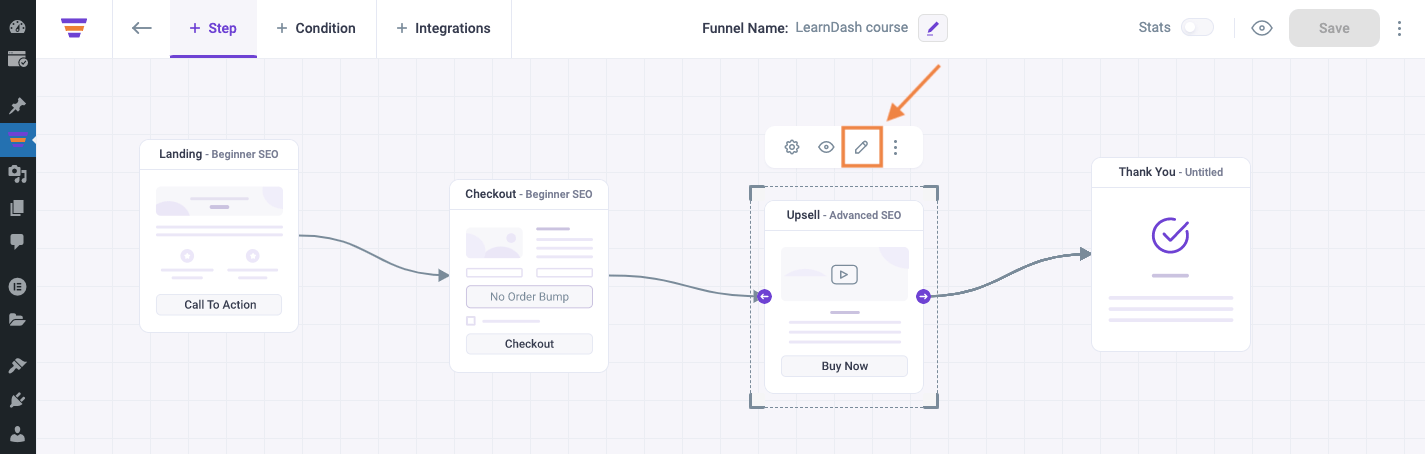1425x454 pixels.
Task: Click the WPFunnels logo icon
Action: [x=74, y=28]
